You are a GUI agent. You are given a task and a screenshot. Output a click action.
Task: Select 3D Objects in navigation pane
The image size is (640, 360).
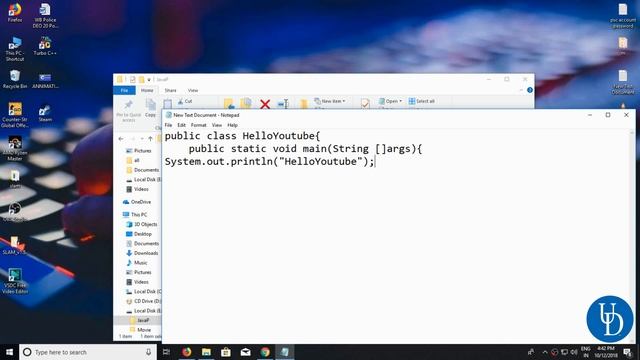pos(142,224)
